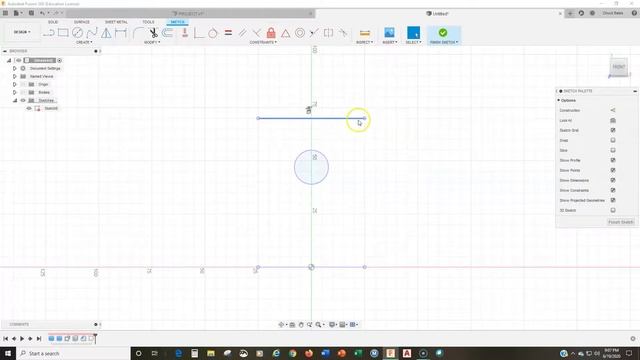The width and height of the screenshot is (640, 360).
Task: Switch to the Sketch tab
Action: click(177, 22)
